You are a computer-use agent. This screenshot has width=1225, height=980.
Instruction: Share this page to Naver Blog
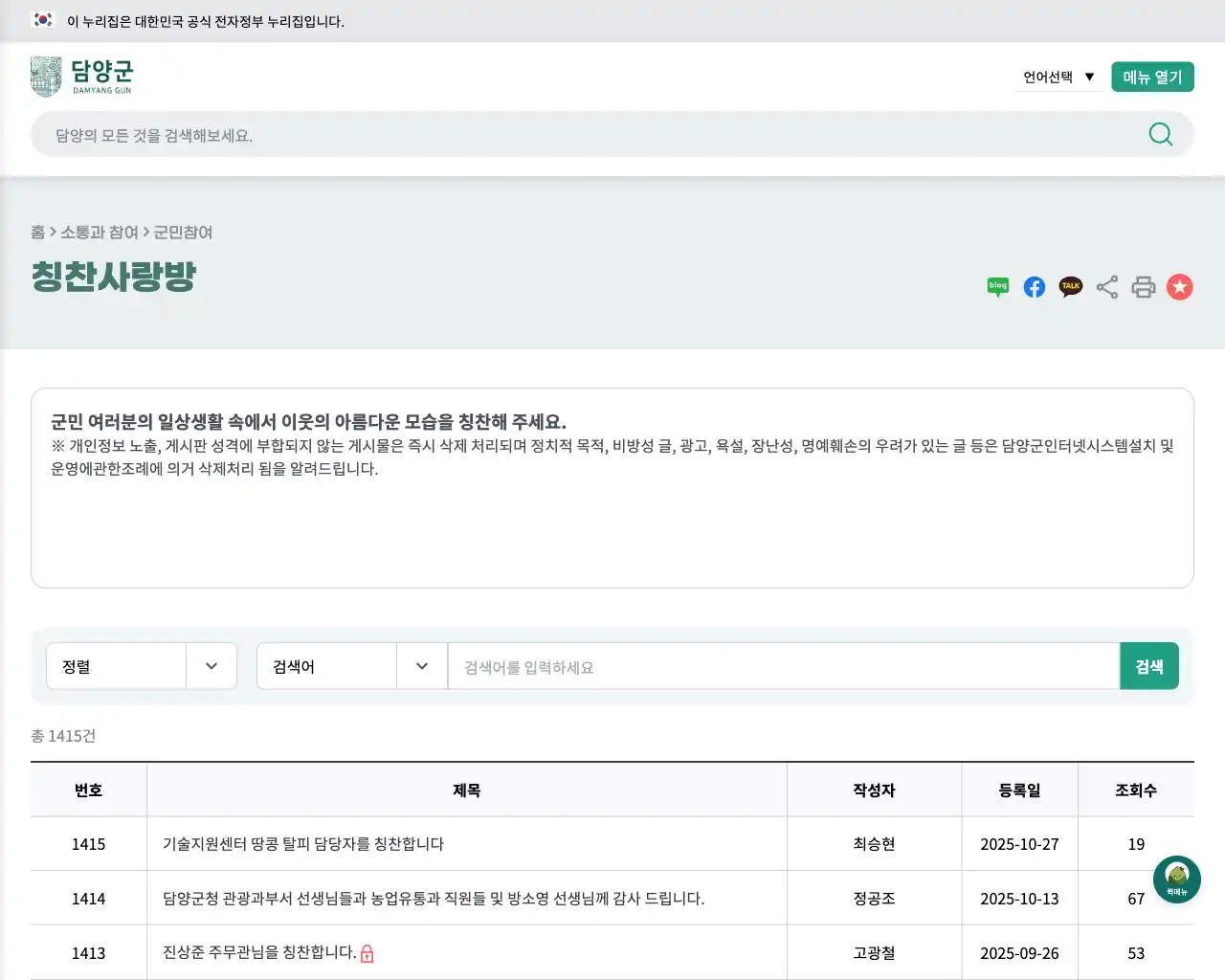(997, 286)
